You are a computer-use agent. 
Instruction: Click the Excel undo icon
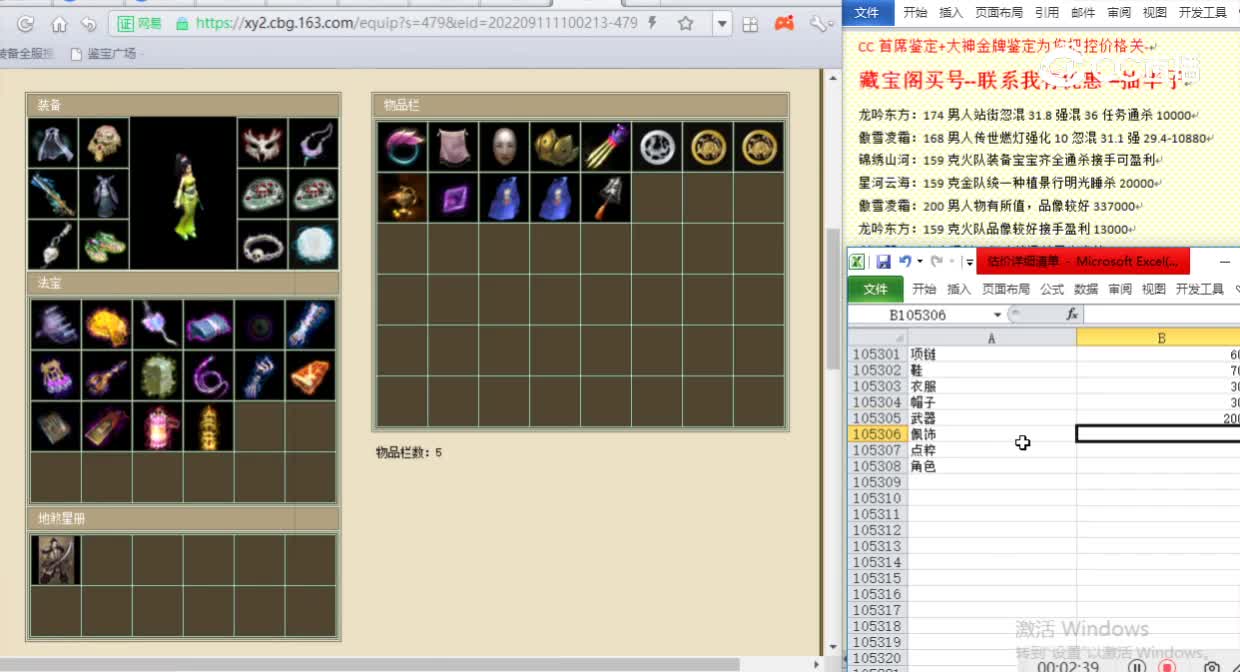[x=905, y=262]
